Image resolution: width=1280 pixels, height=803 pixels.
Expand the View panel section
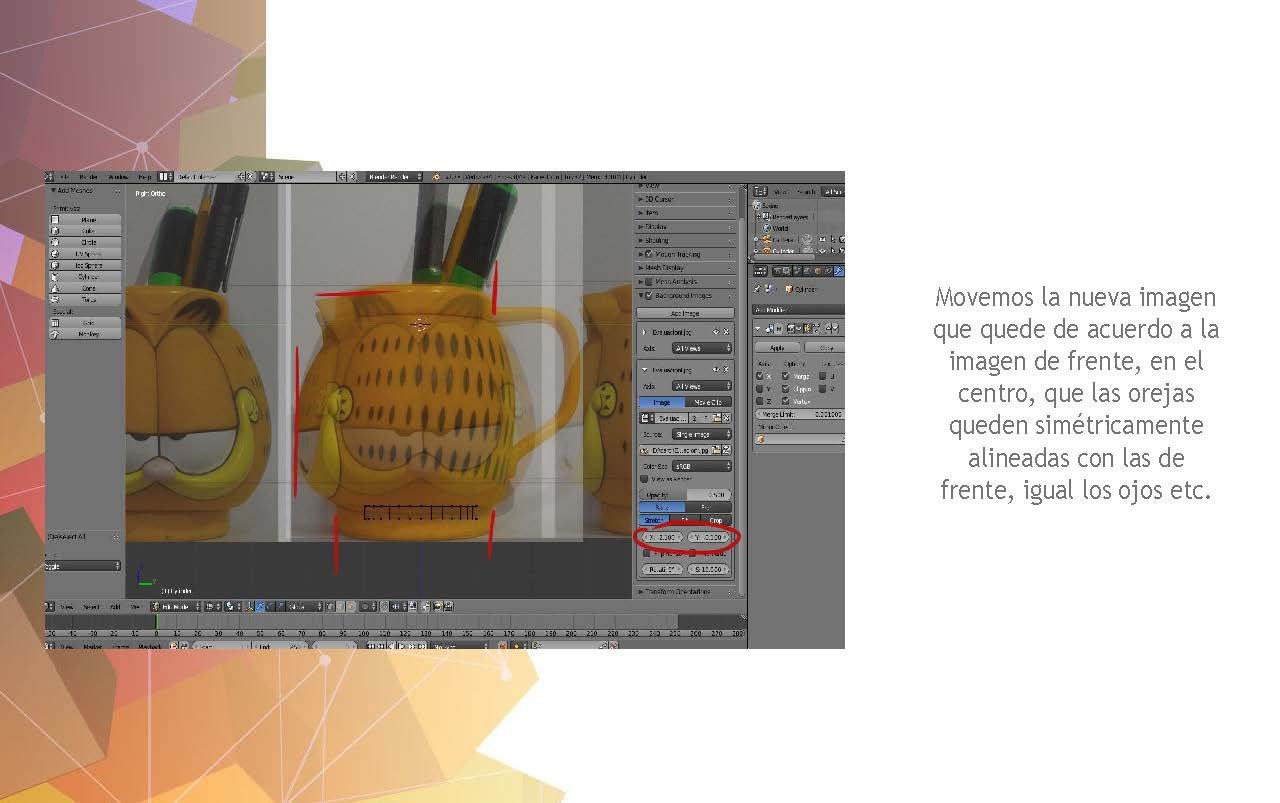(685, 186)
